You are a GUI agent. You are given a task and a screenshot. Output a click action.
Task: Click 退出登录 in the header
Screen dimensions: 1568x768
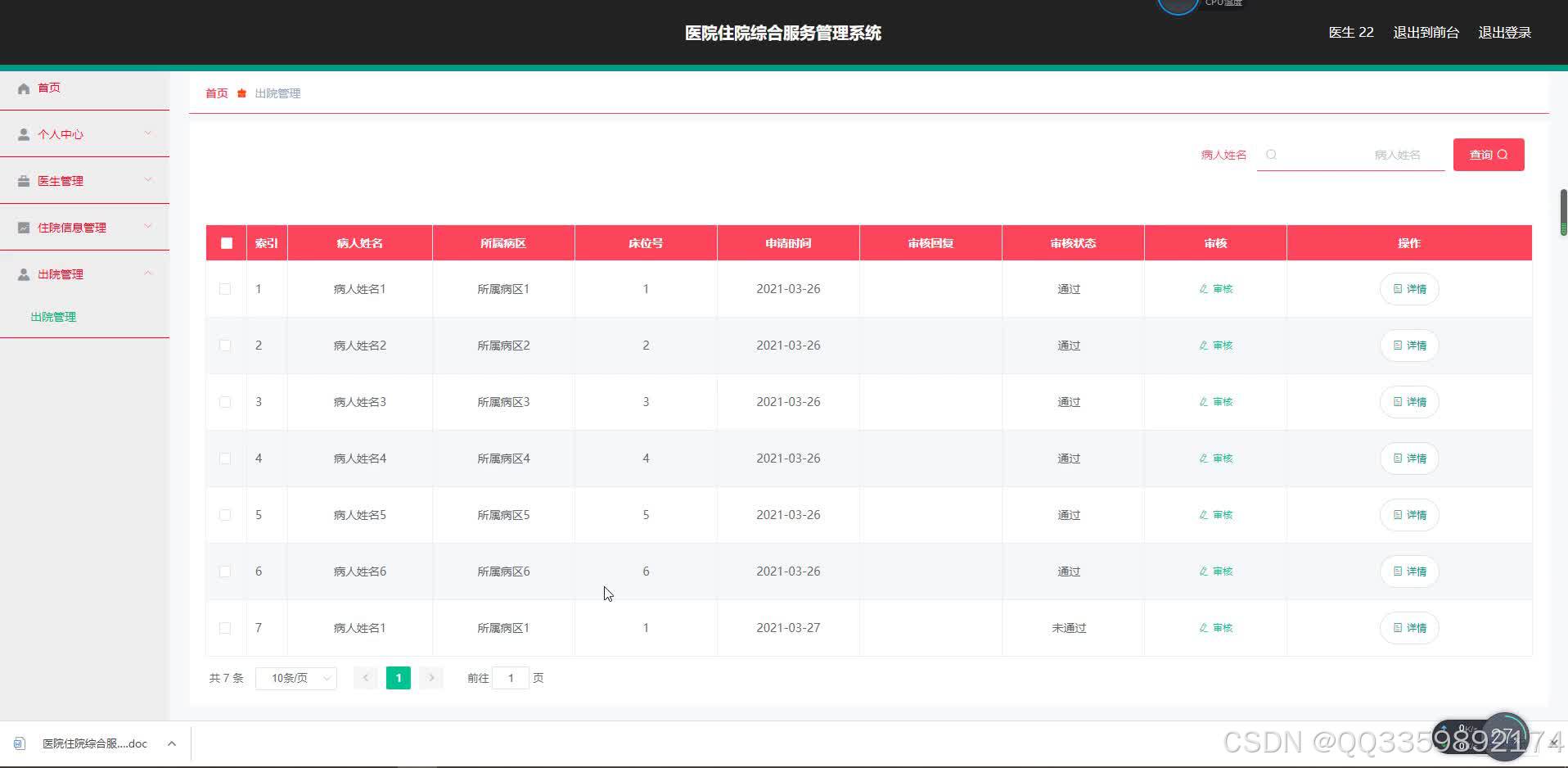[x=1504, y=33]
